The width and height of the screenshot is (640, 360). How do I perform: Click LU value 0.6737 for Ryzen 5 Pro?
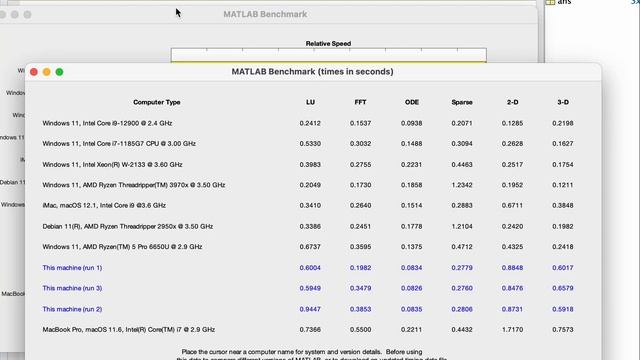(x=310, y=247)
